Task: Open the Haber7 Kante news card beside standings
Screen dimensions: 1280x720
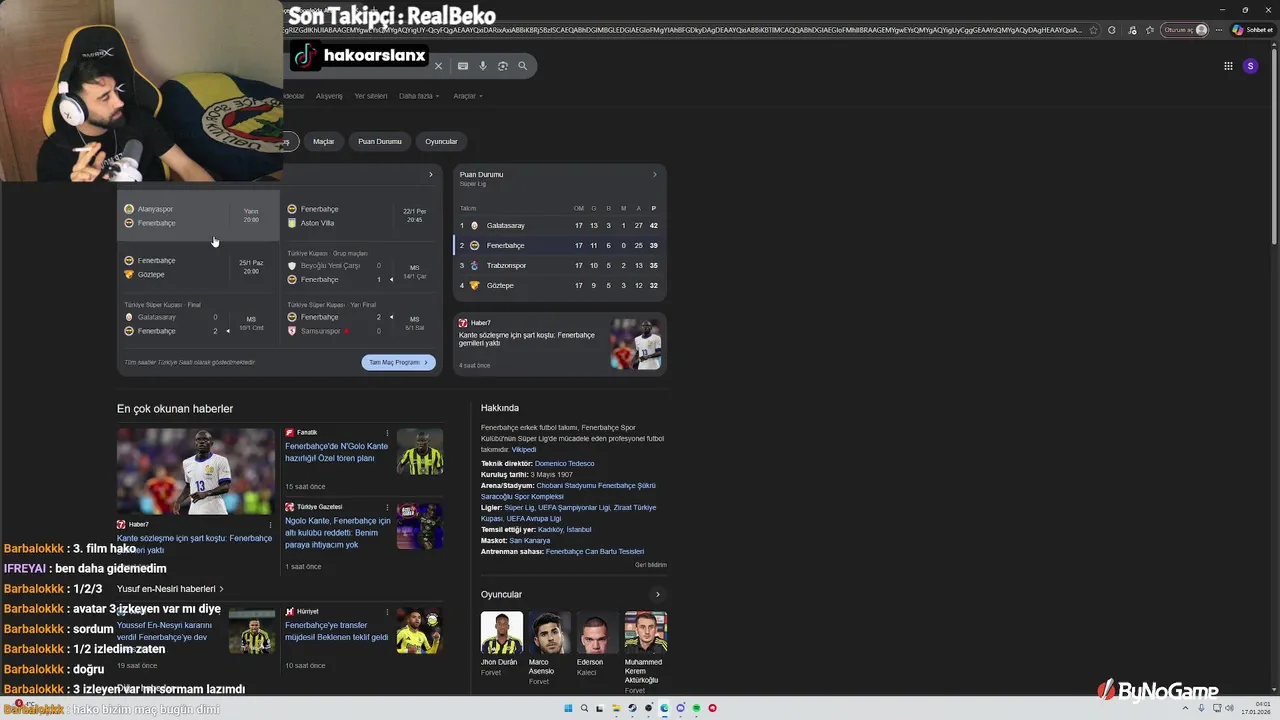Action: click(x=560, y=344)
